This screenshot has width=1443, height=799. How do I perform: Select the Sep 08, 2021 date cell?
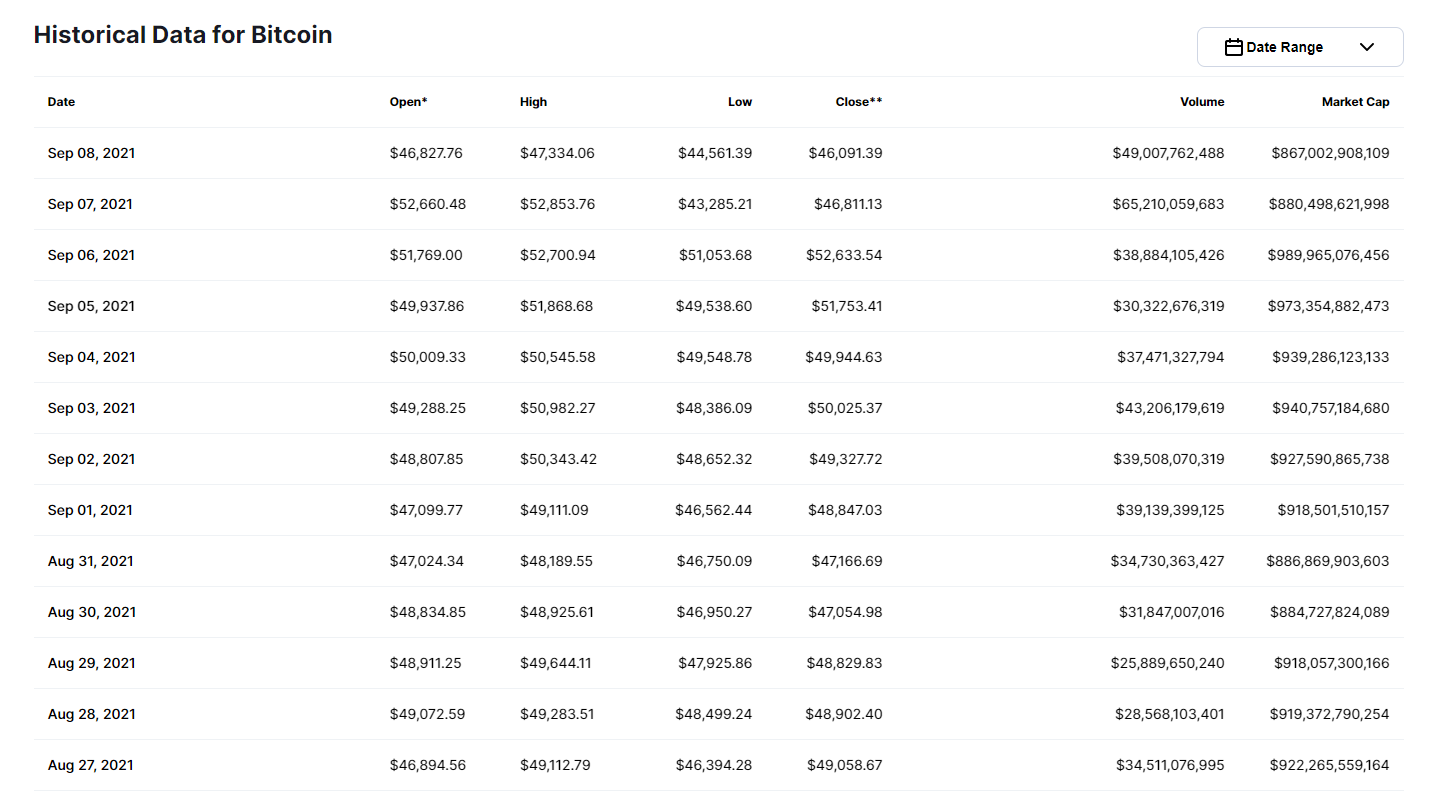(91, 153)
